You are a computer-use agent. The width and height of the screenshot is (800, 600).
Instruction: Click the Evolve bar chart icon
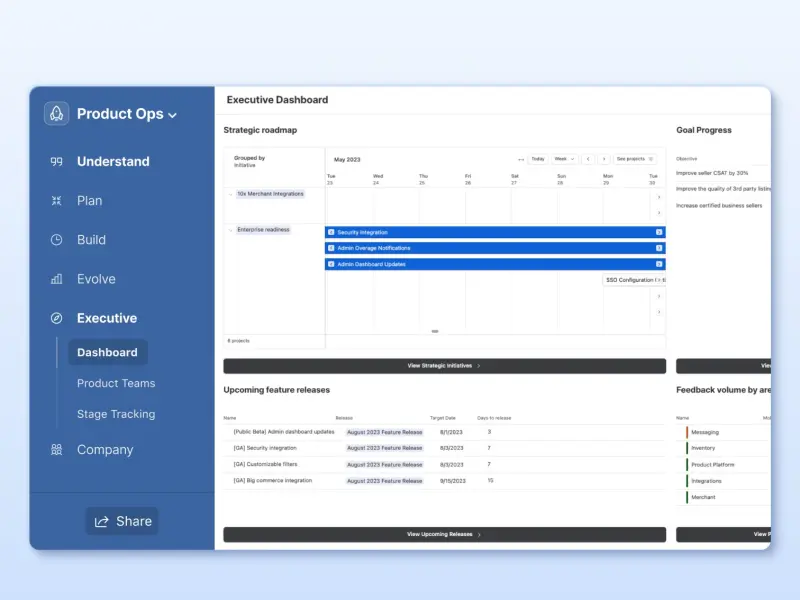(57, 279)
